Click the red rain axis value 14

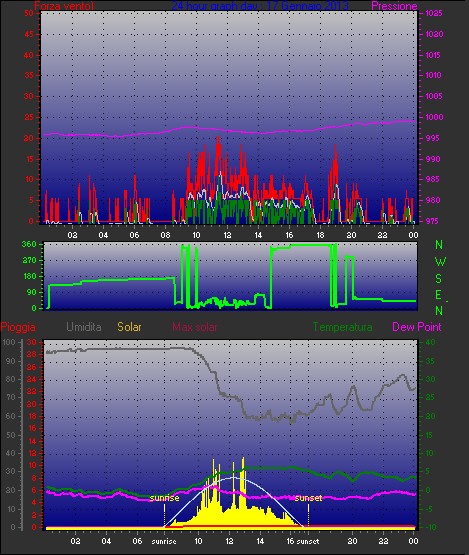[32, 441]
